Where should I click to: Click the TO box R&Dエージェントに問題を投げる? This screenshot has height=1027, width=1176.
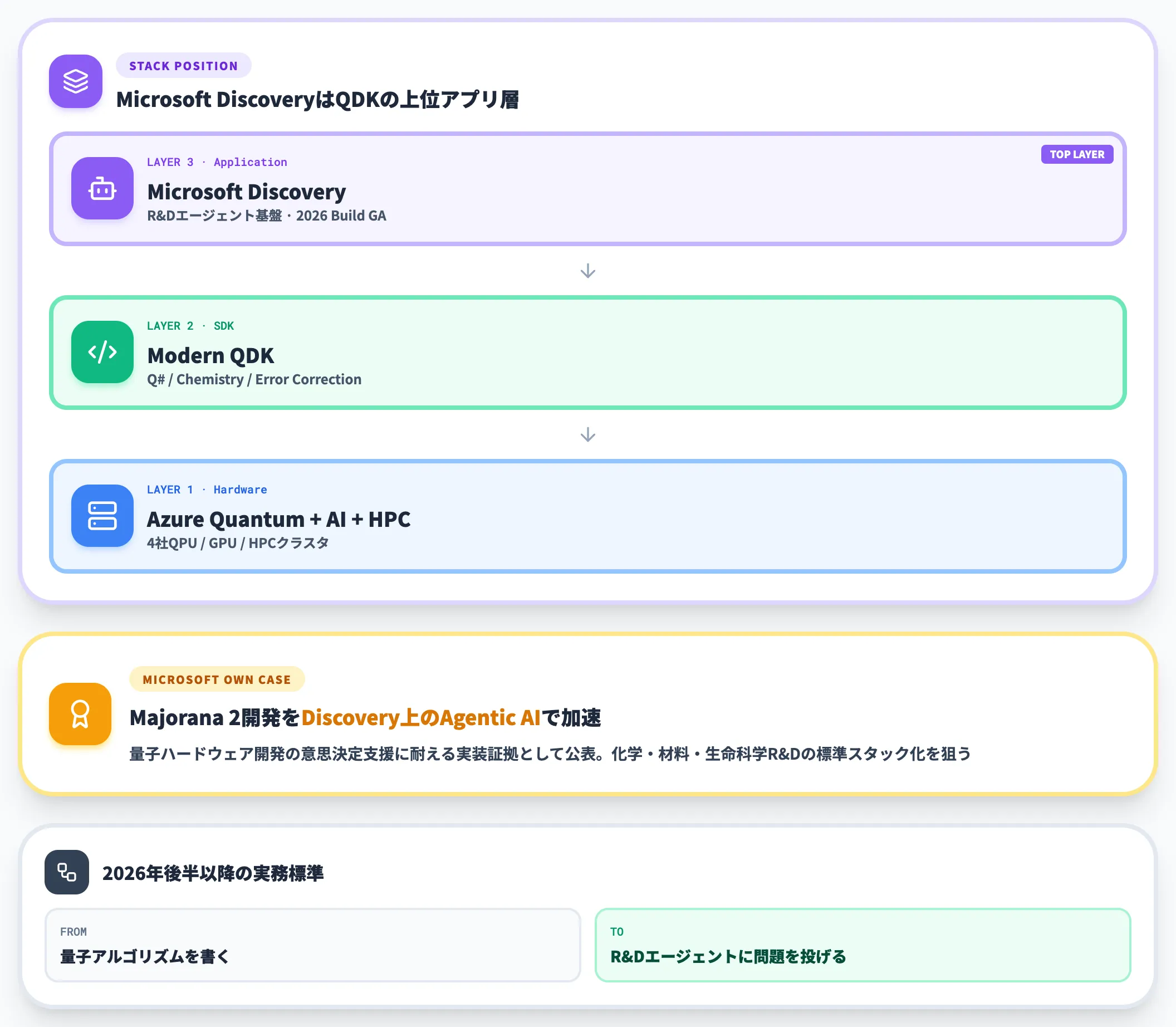click(x=863, y=945)
